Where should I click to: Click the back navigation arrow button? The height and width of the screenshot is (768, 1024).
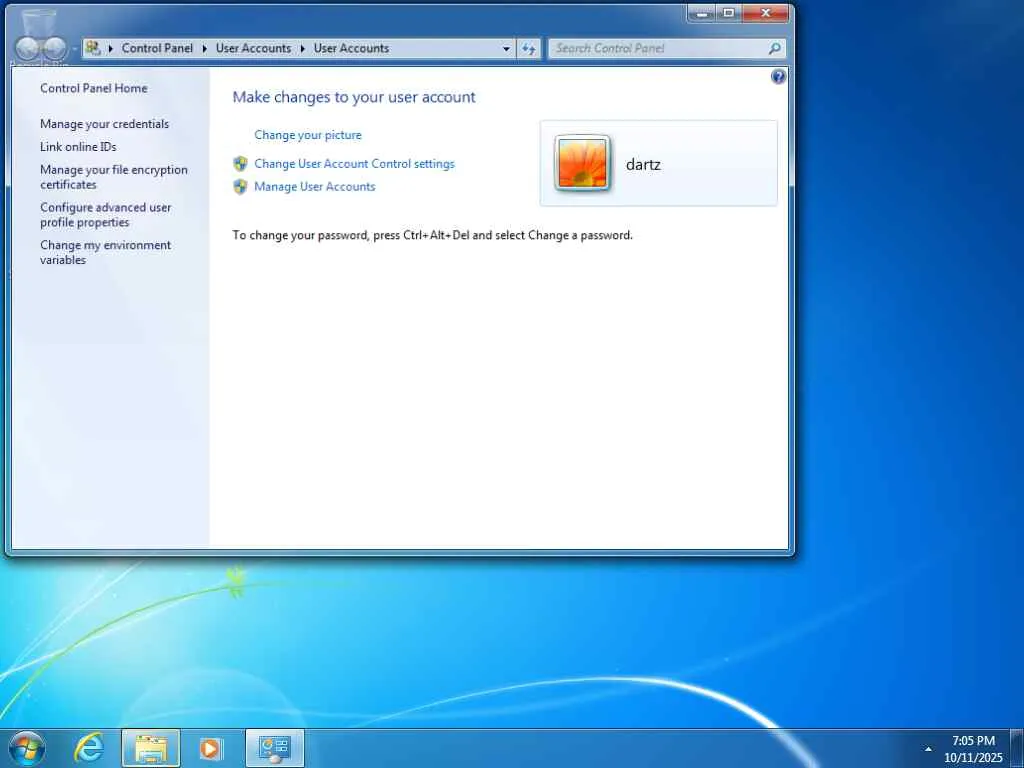click(x=27, y=48)
